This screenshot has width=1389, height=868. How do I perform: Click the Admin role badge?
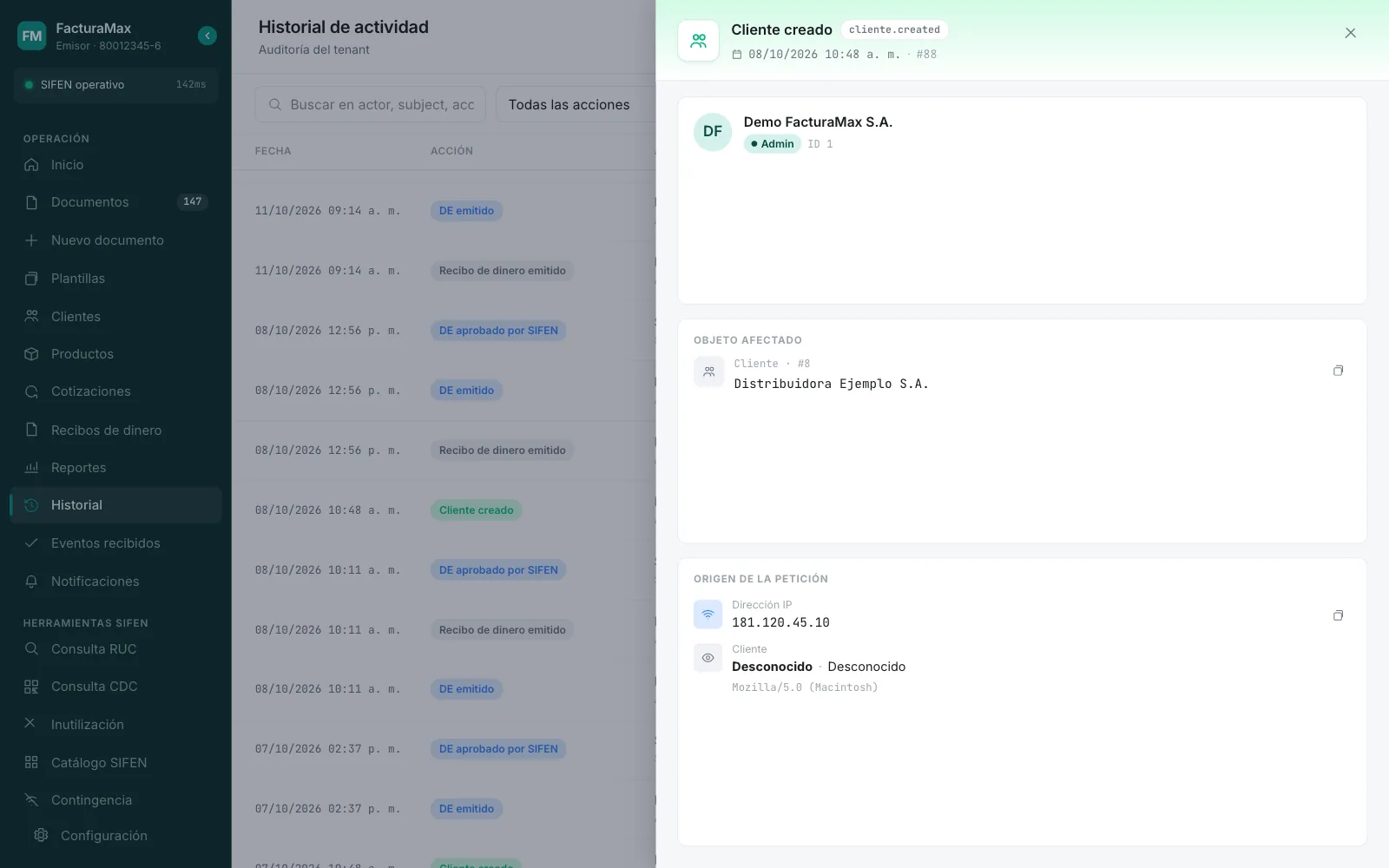coord(772,144)
